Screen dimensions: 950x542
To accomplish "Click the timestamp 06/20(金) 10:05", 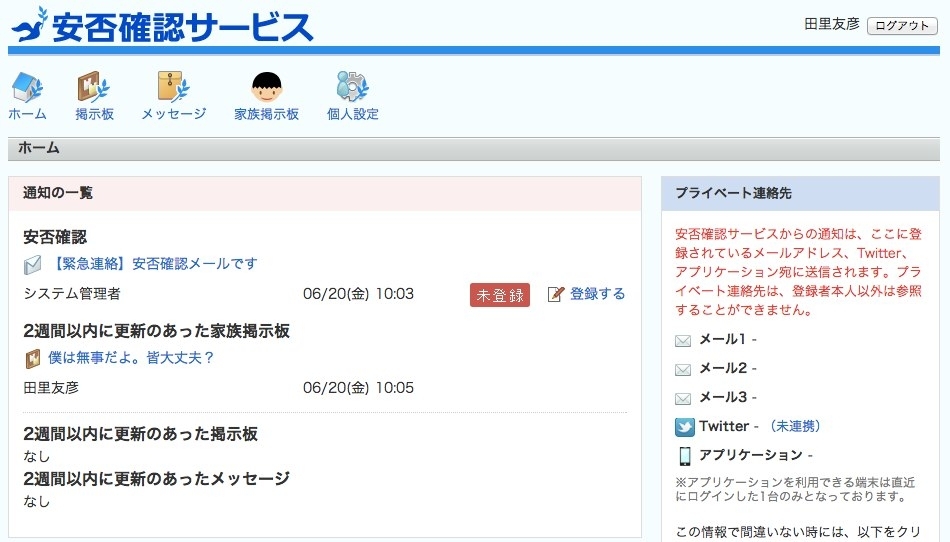I will [x=358, y=388].
